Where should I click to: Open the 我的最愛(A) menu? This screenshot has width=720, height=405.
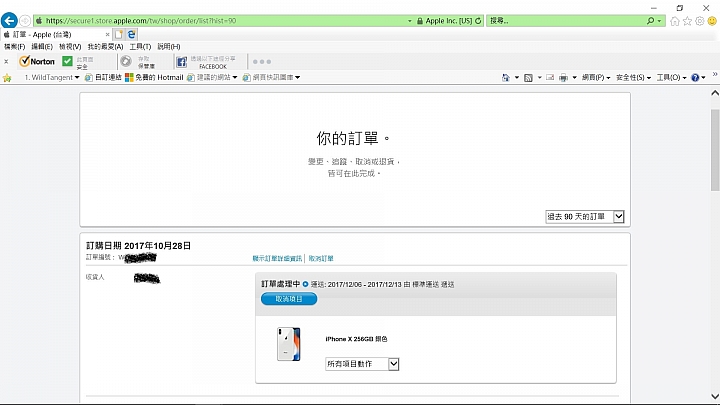pyautogui.click(x=105, y=47)
